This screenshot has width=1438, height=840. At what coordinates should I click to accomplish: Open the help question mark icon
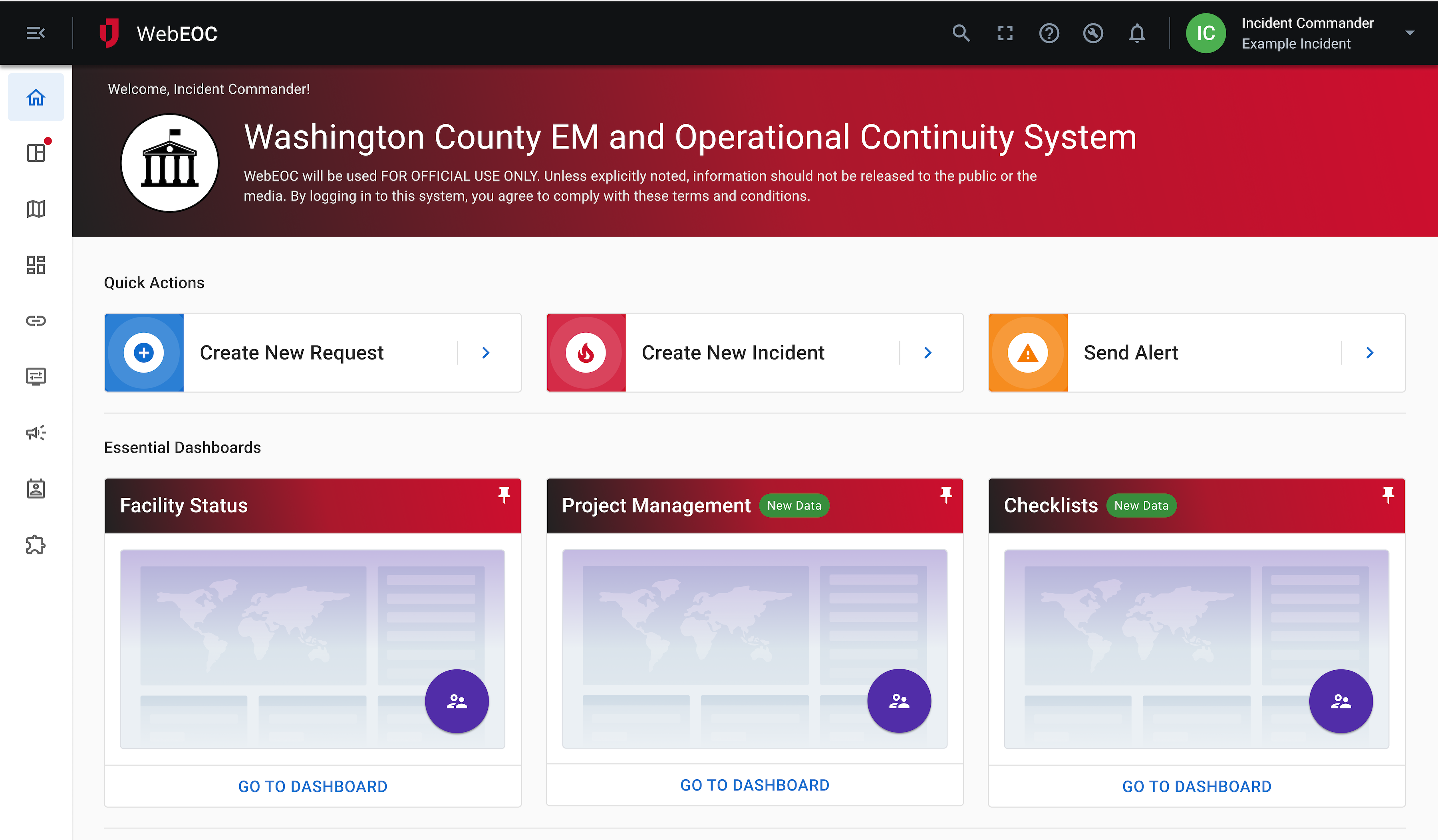tap(1049, 33)
